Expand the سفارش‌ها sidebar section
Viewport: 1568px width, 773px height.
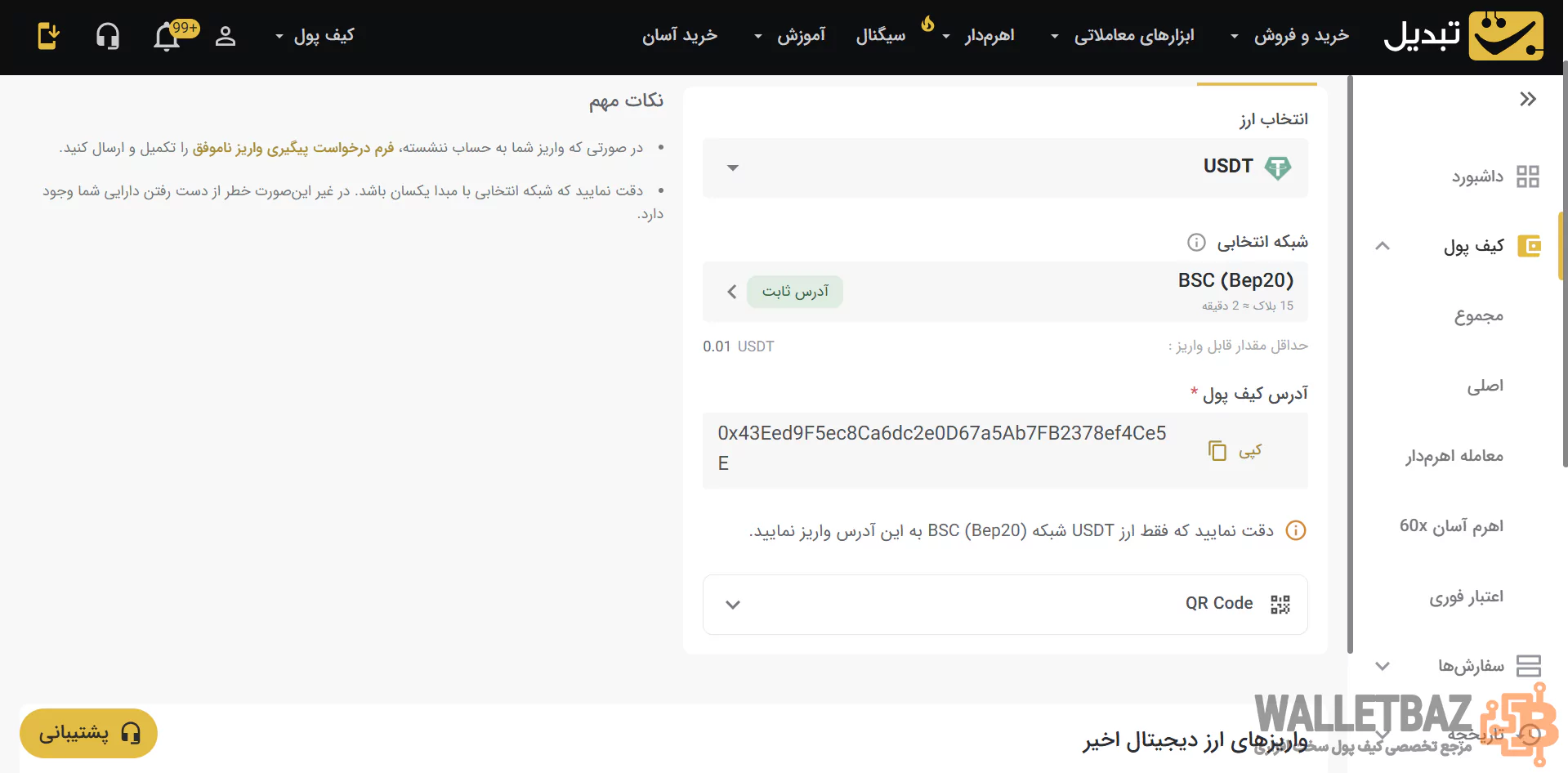(x=1383, y=666)
